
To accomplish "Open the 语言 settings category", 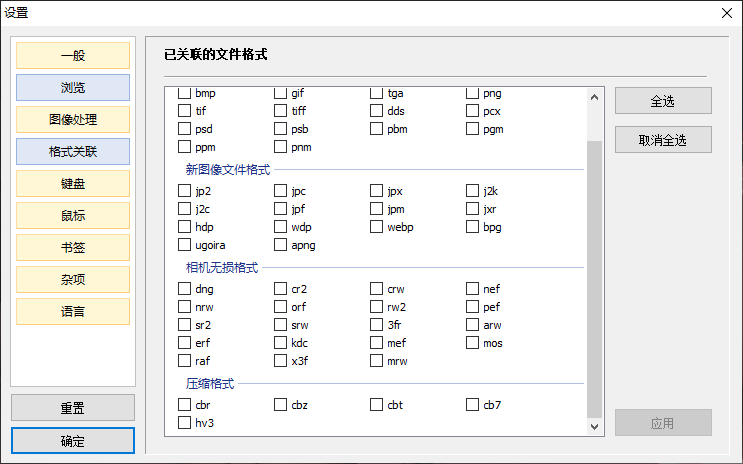I will [73, 311].
